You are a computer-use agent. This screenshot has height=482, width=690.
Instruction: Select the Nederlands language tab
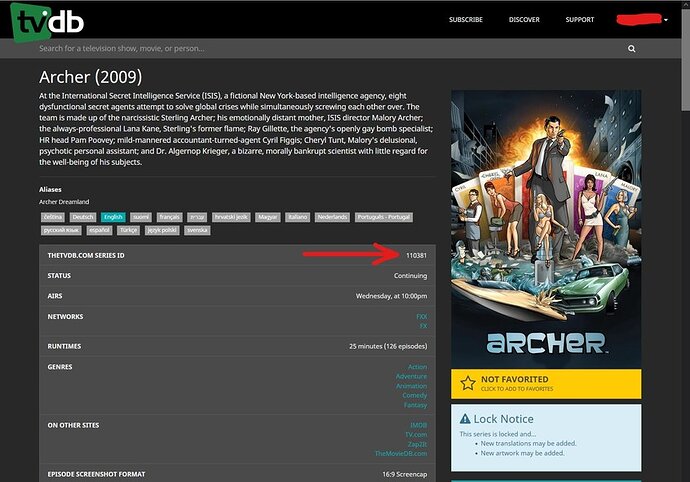(332, 217)
